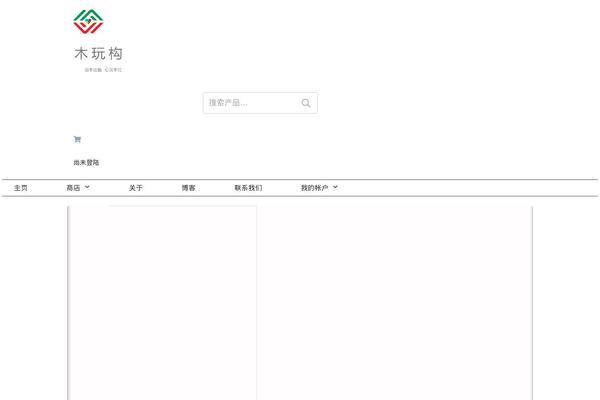Click the 木玩构 diamond logo
The width and height of the screenshot is (600, 400).
click(x=88, y=21)
